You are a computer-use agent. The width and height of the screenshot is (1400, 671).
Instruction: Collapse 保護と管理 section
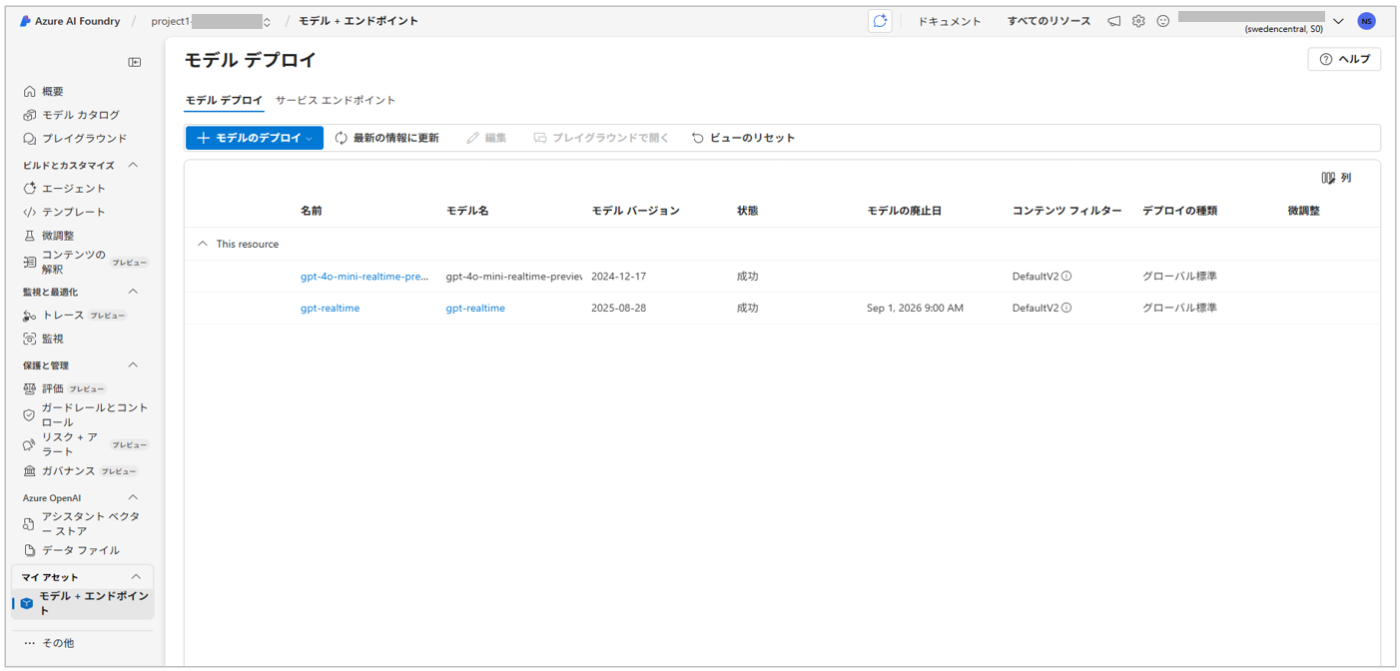[133, 365]
